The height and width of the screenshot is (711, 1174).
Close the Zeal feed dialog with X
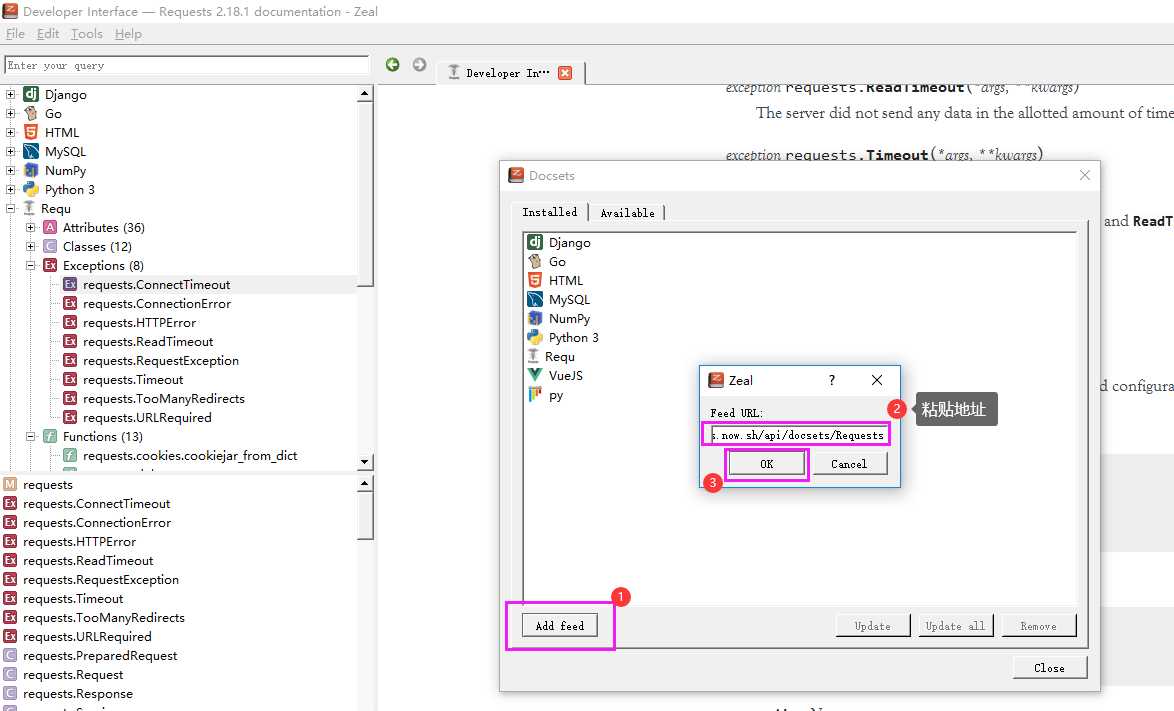coord(877,380)
